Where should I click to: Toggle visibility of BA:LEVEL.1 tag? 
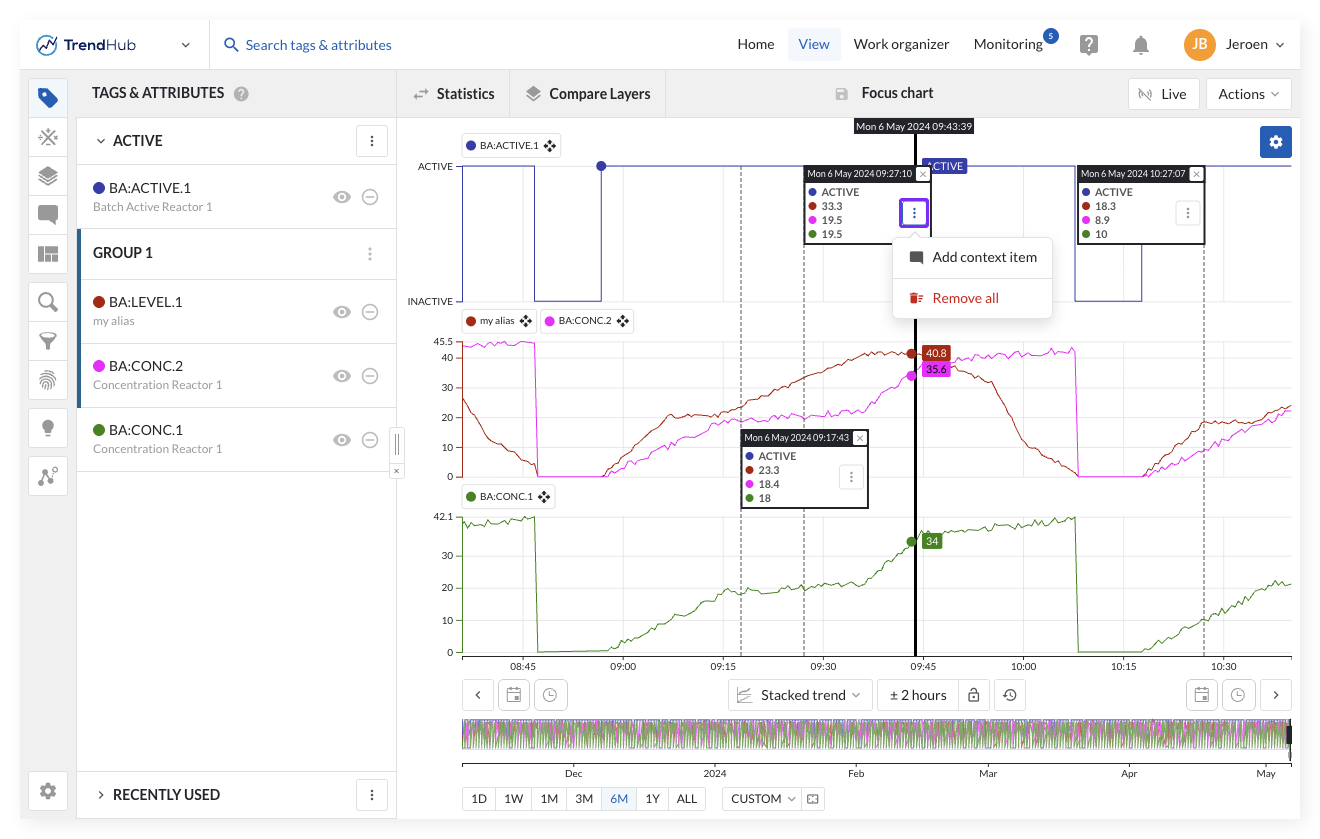click(x=342, y=312)
